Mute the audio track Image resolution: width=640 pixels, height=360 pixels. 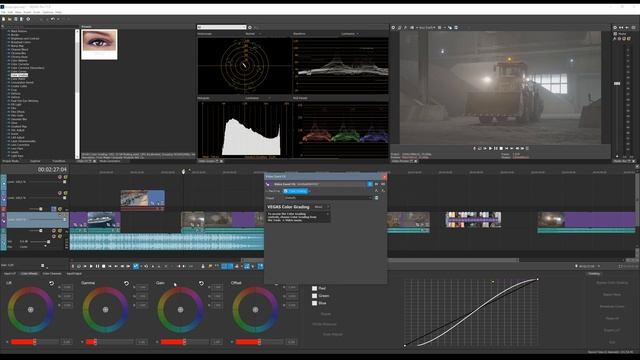pyautogui.click(x=54, y=236)
